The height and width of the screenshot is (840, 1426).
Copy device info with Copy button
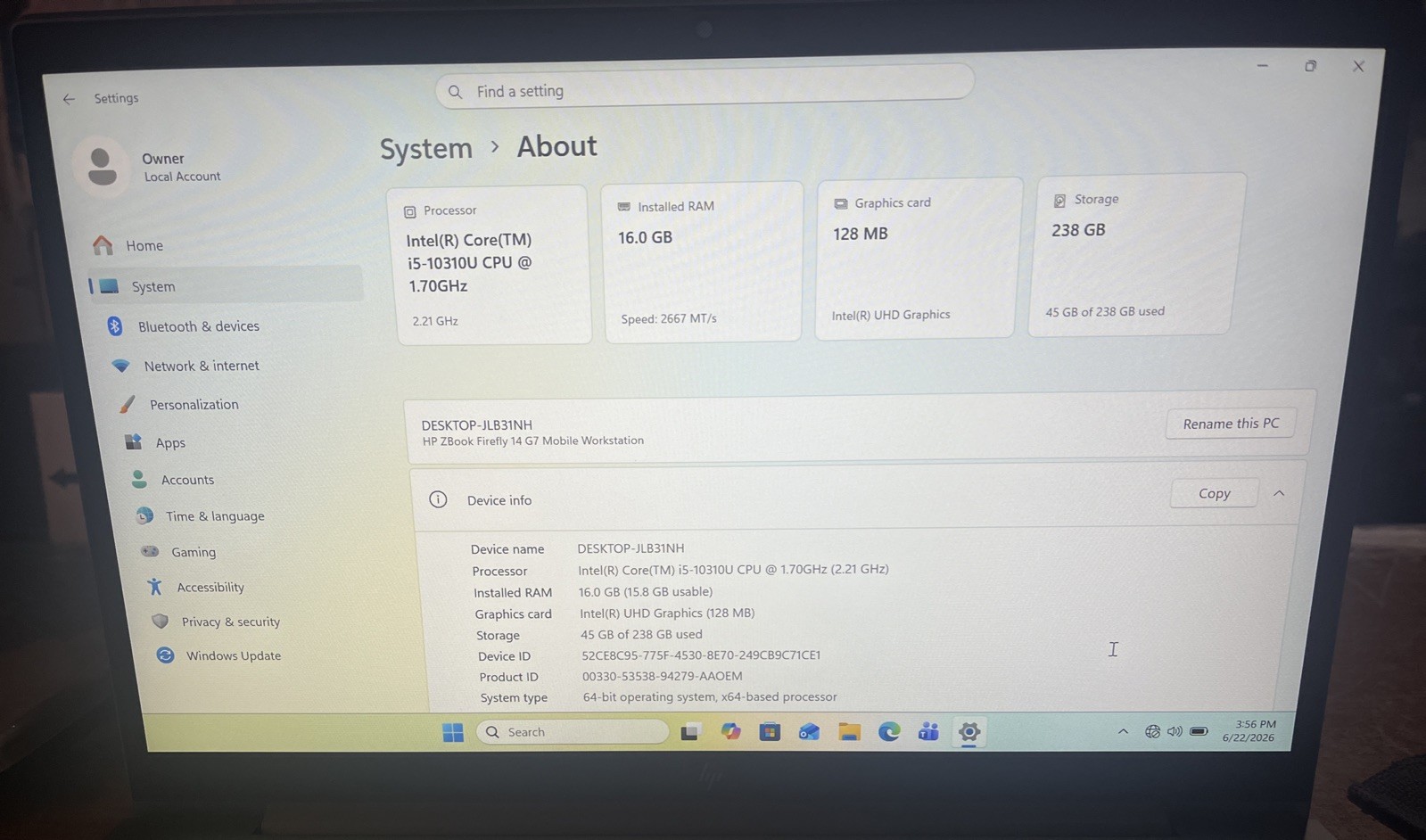[1214, 493]
